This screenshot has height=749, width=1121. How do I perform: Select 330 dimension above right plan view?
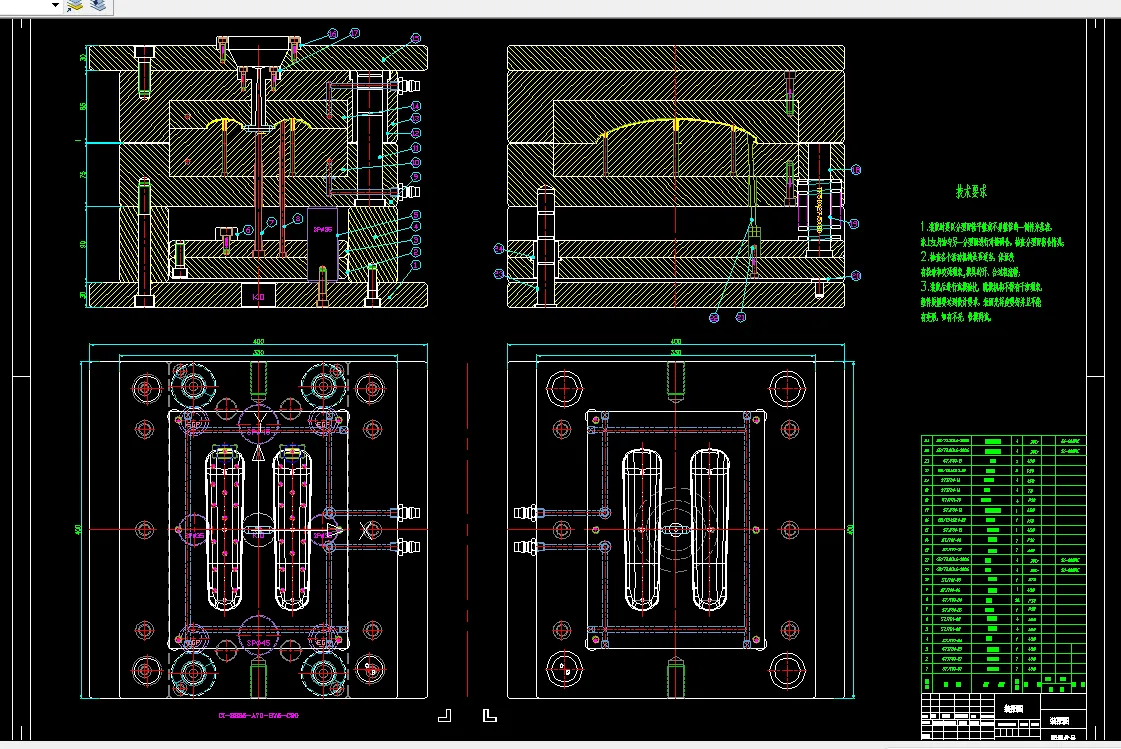coord(676,352)
